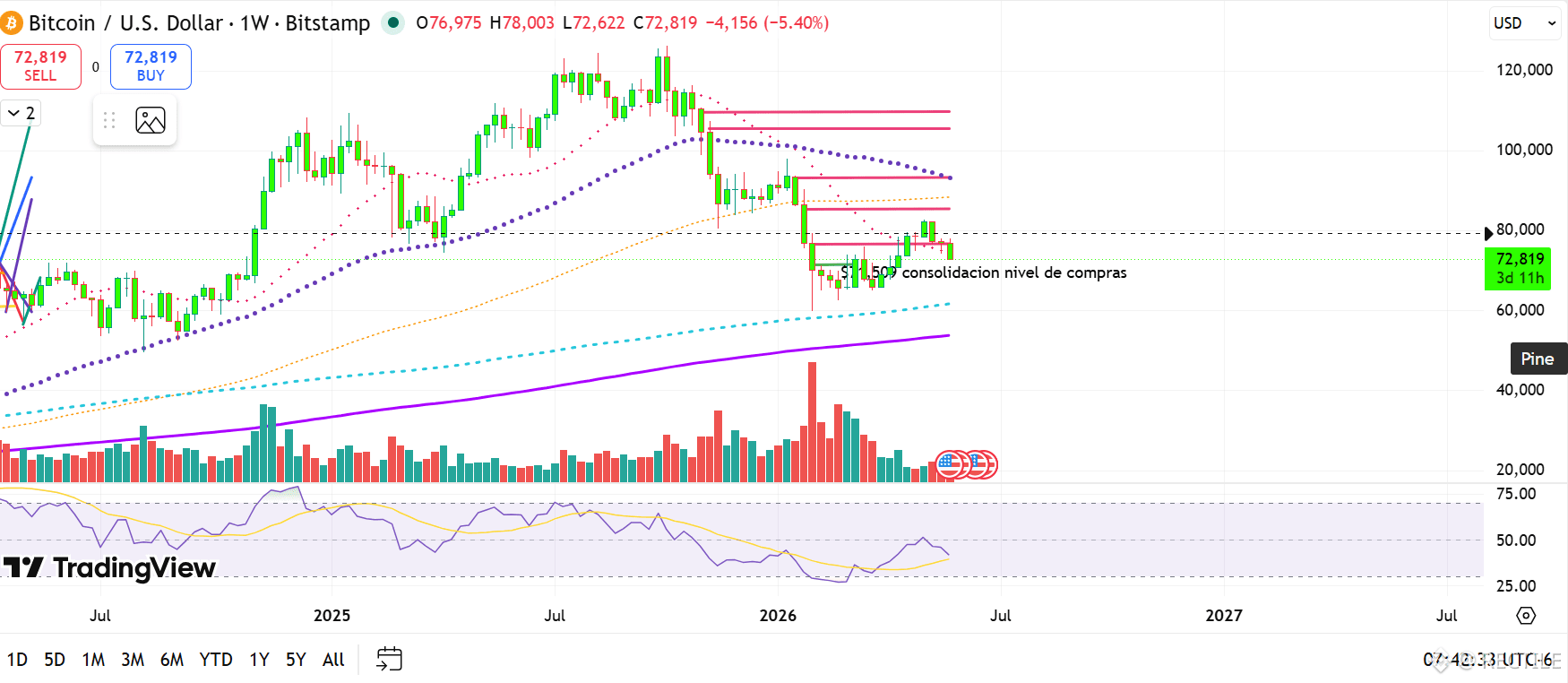Select the All time range

[x=333, y=660]
